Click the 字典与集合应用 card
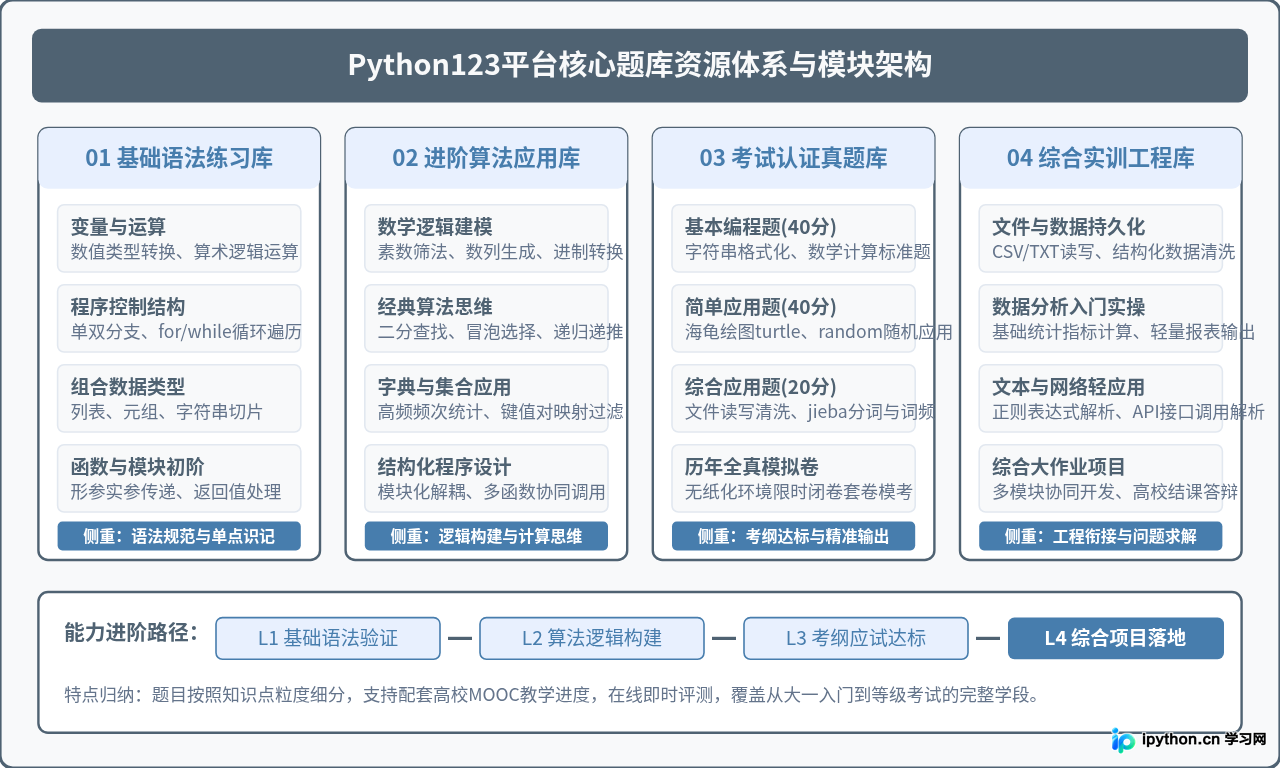The width and height of the screenshot is (1280, 768). pyautogui.click(x=486, y=398)
